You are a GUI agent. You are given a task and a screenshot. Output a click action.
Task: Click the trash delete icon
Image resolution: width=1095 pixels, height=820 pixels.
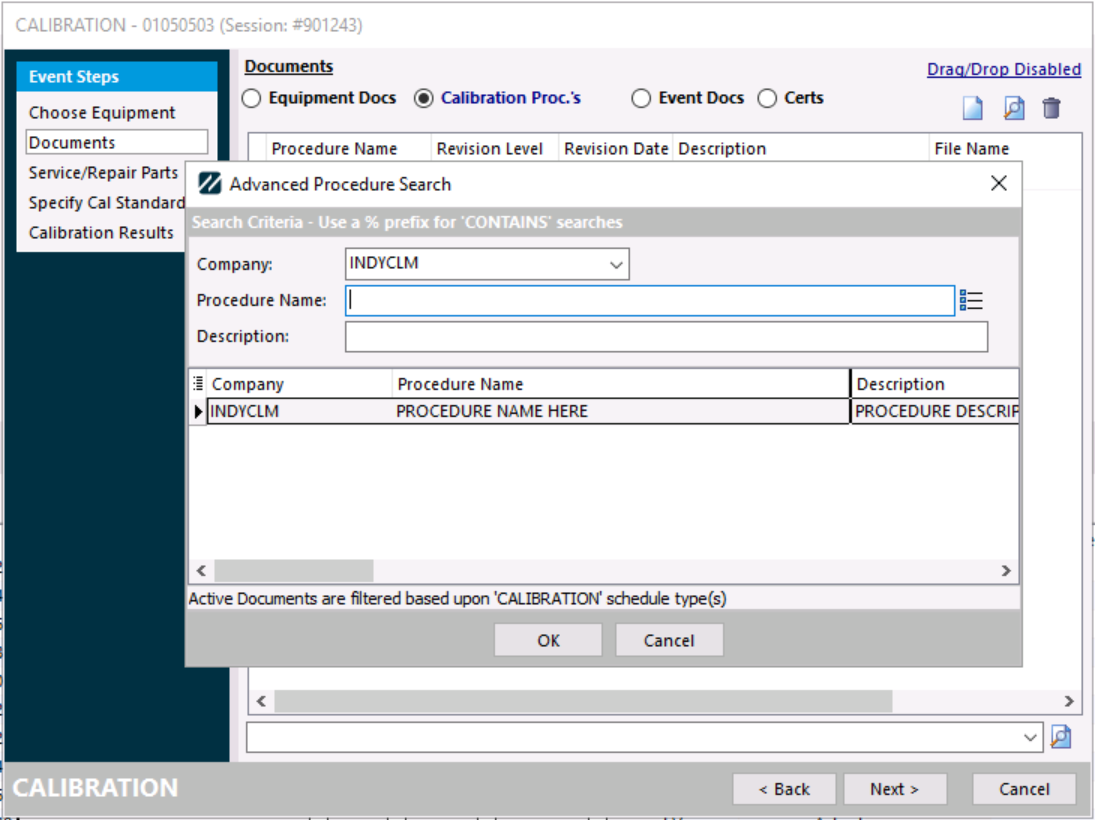point(1051,108)
